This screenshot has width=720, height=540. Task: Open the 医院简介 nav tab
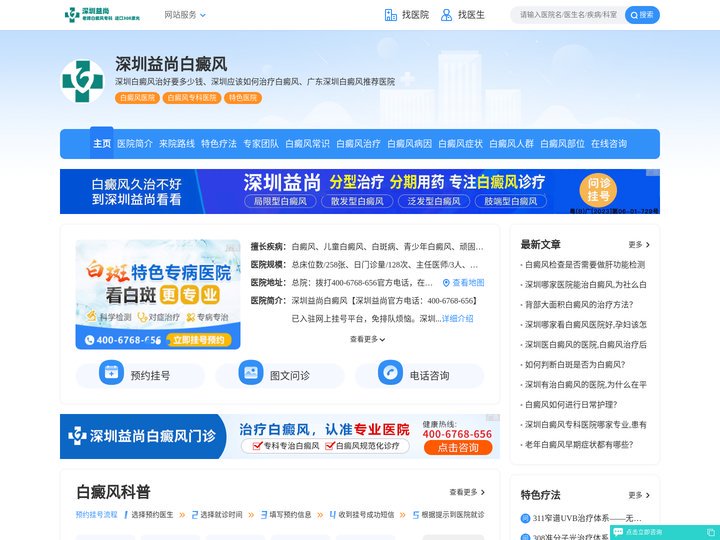pos(135,143)
